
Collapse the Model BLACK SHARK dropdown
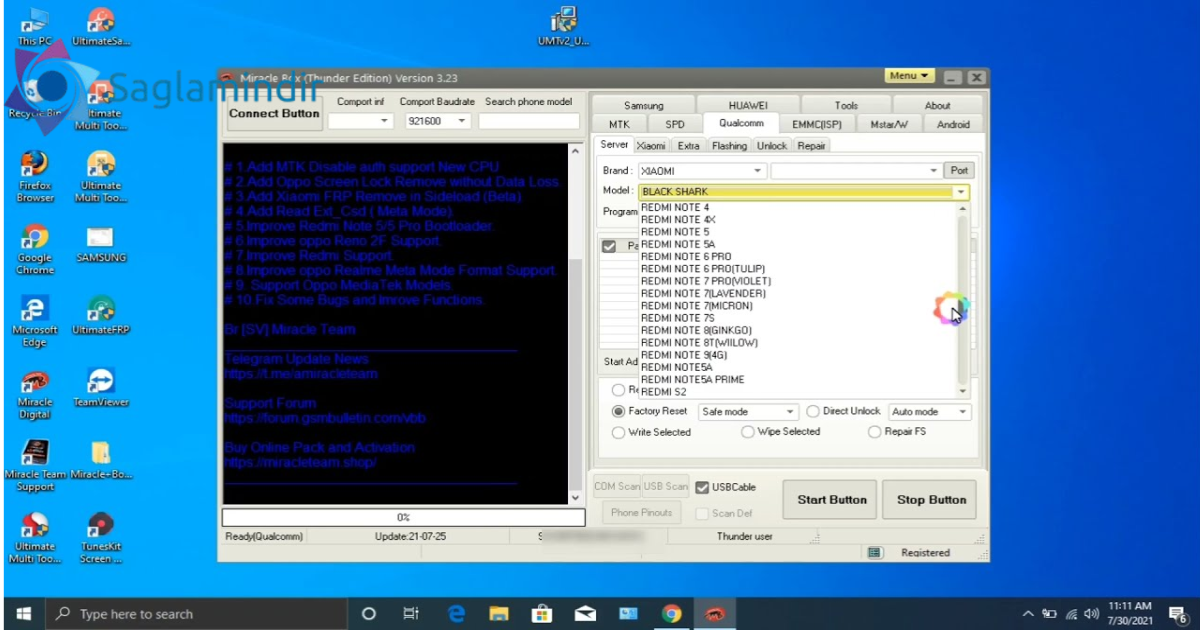960,191
